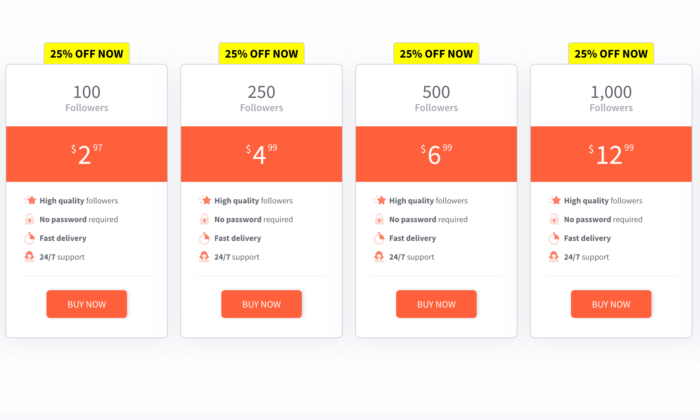The image size is (700, 420).
Task: Click the 1,000 Followers heading
Action: (x=611, y=98)
